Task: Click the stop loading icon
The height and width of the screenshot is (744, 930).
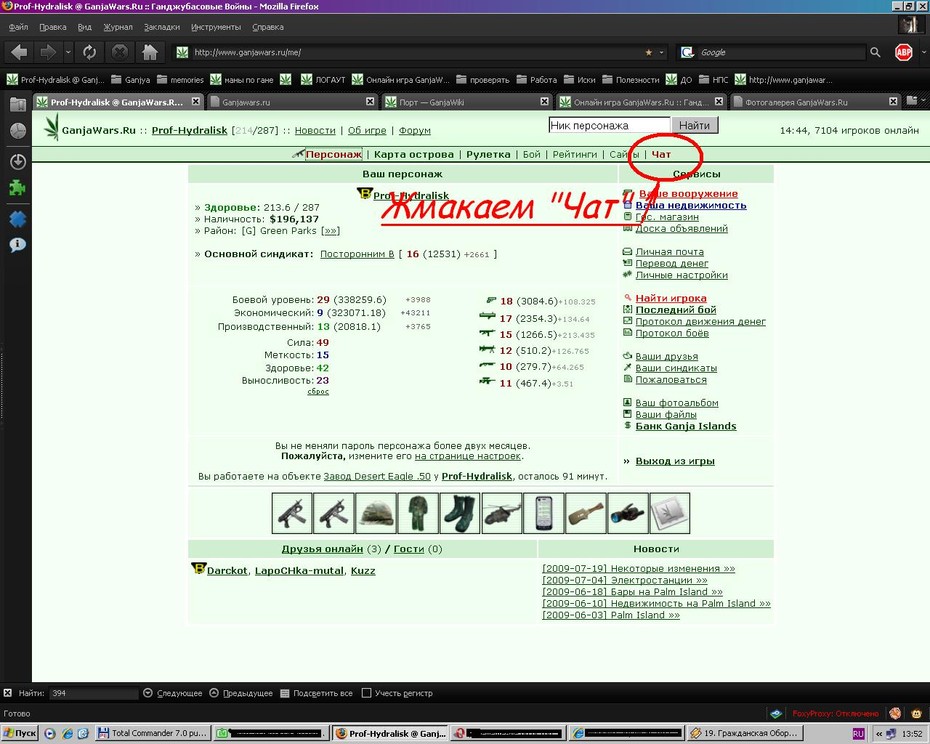Action: pos(120,53)
